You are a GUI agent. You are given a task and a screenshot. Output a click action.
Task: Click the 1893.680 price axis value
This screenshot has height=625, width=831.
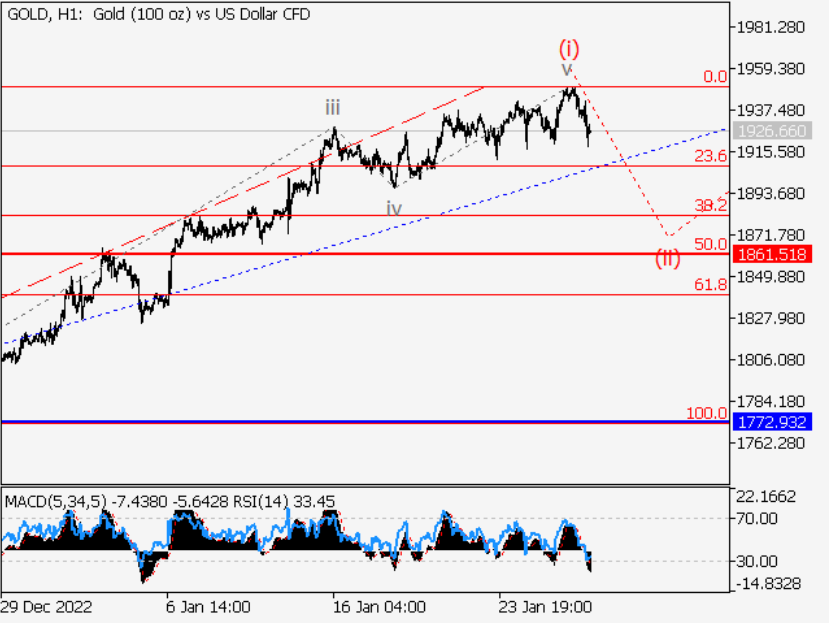point(771,193)
